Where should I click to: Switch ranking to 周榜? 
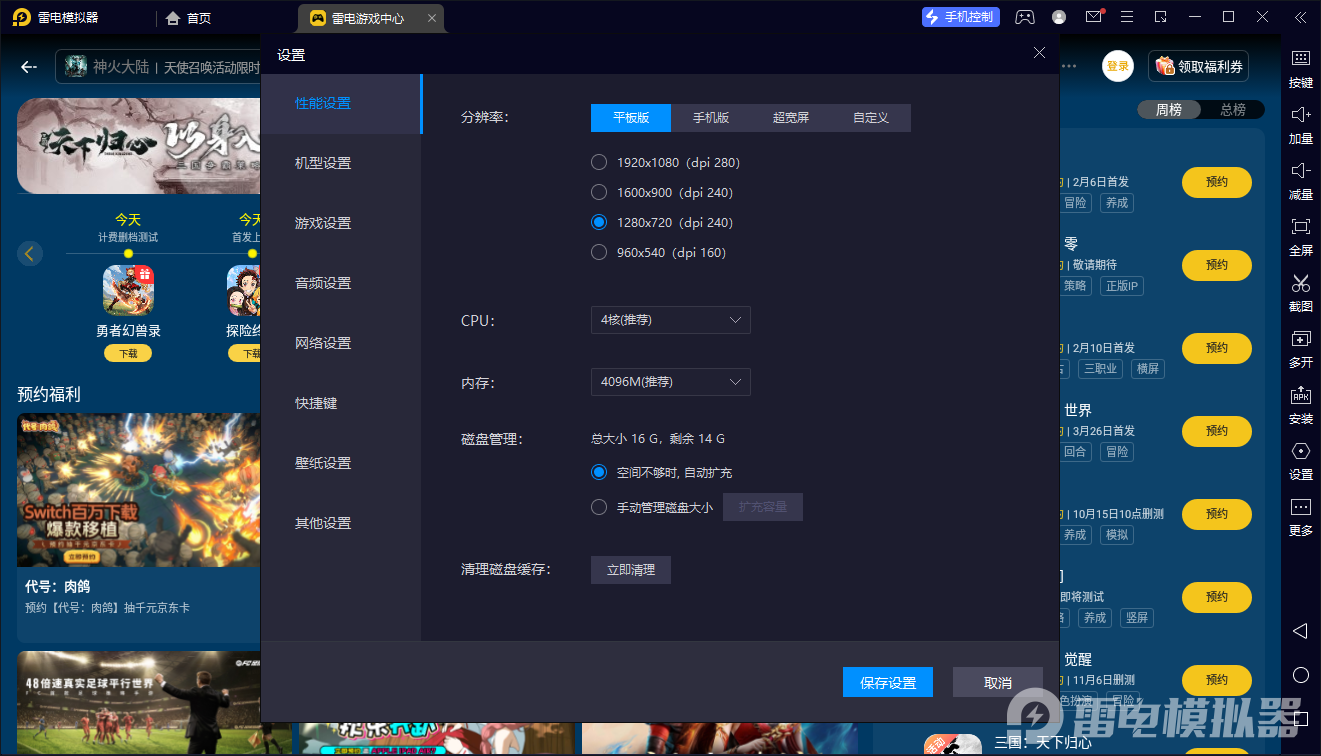[1169, 110]
